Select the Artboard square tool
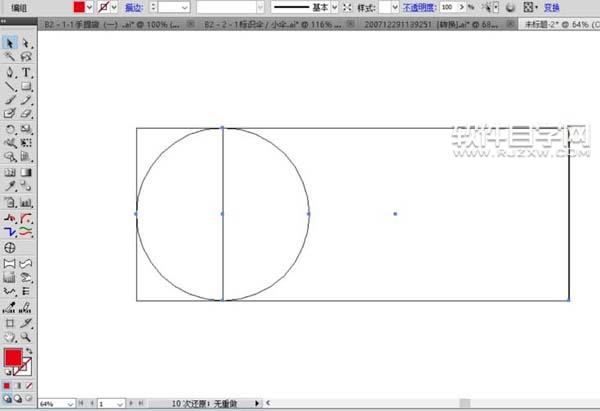Viewport: 600px width, 411px height. 10,323
